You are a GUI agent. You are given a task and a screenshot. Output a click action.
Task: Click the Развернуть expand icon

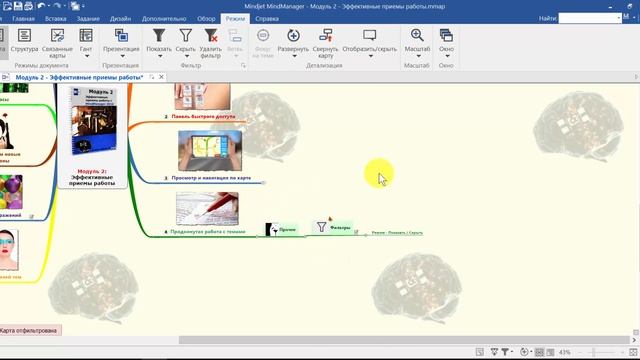293,36
